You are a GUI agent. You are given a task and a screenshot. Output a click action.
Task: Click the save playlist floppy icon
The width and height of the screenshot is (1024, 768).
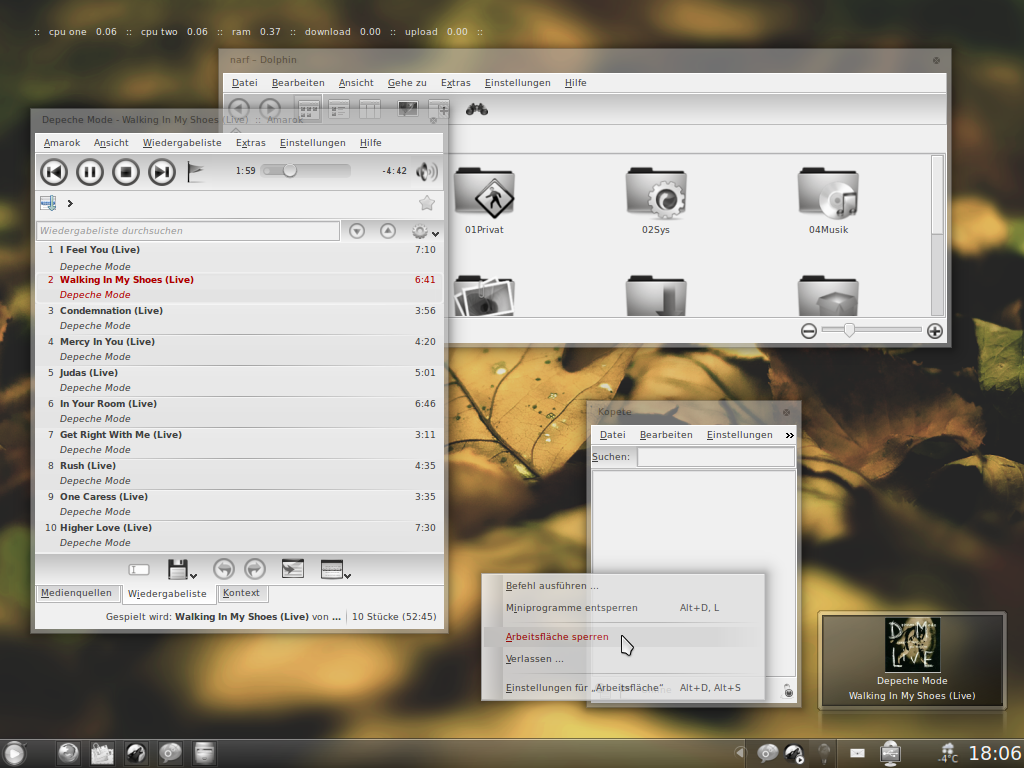(178, 569)
